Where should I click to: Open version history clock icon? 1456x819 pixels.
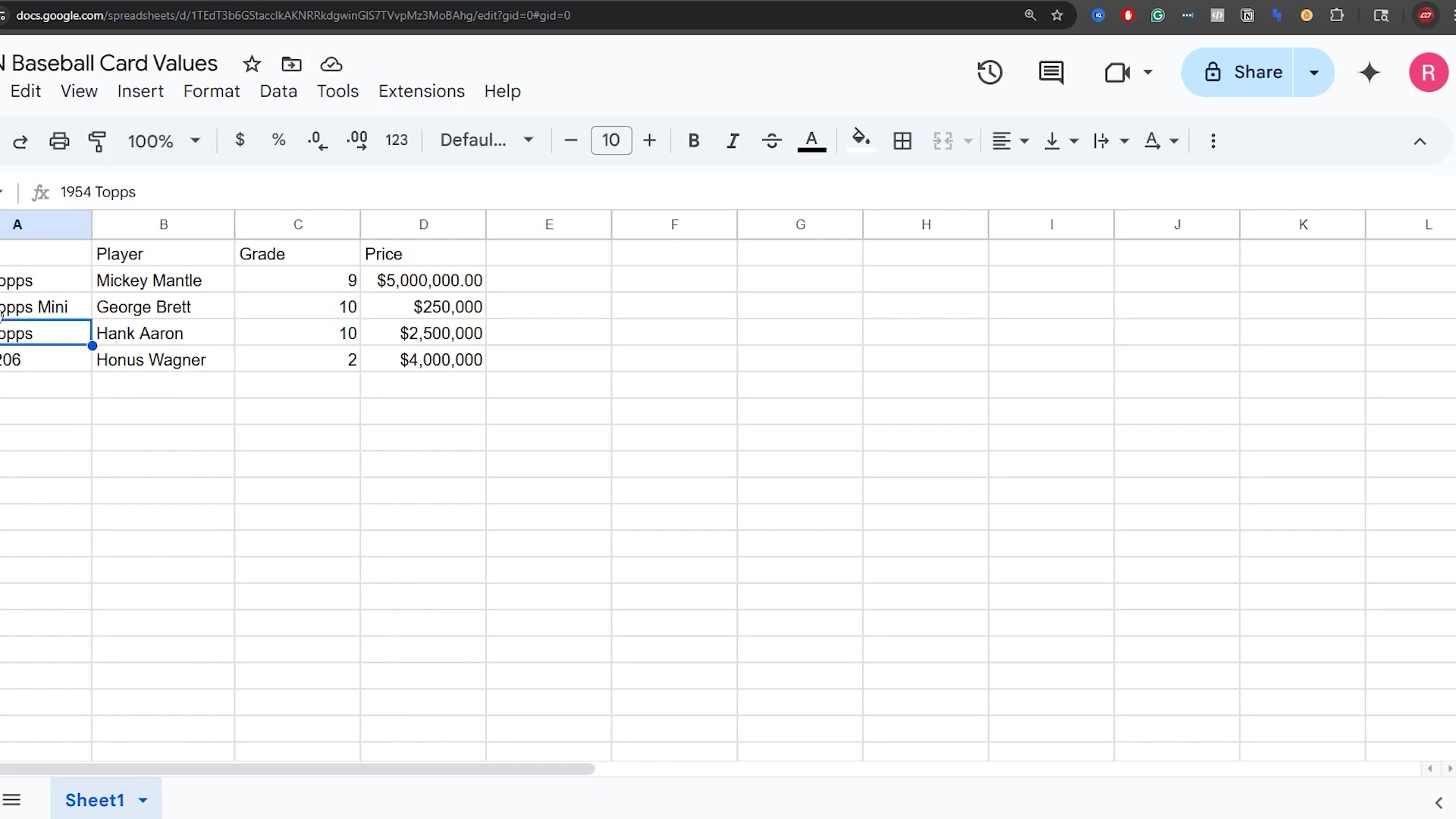click(x=990, y=73)
